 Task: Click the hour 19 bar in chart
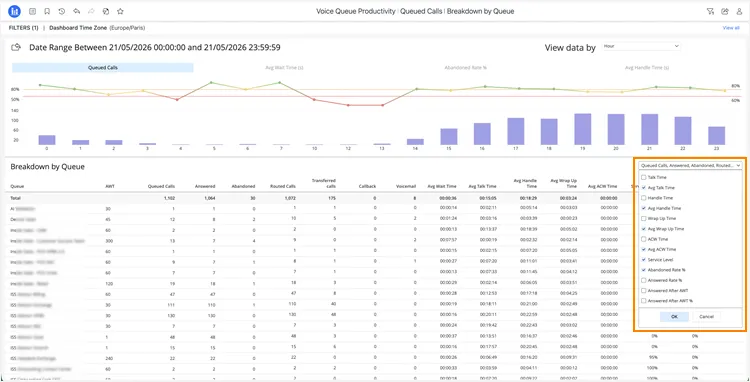tap(583, 129)
